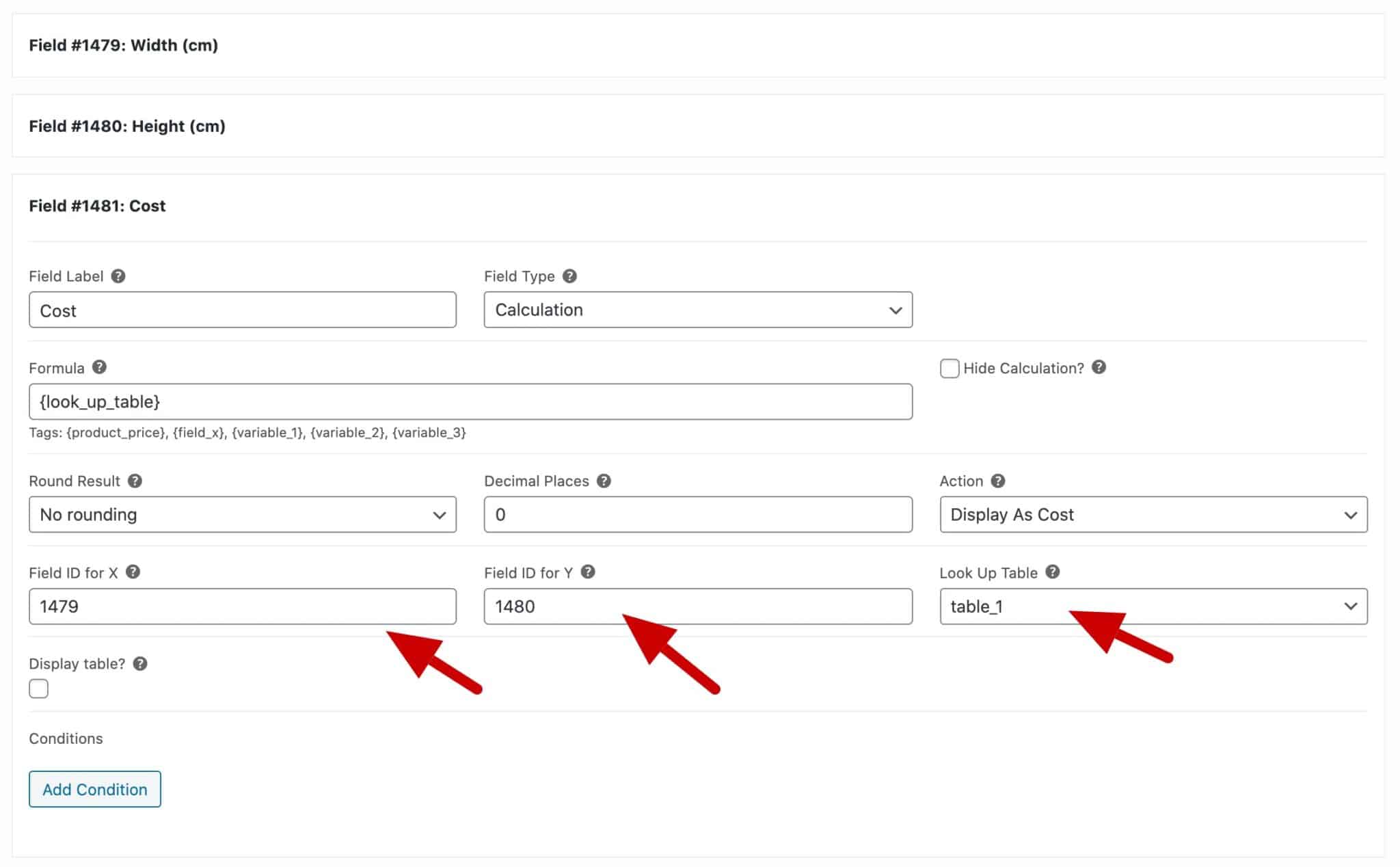Enable the Hide Calculation checkbox
The height and width of the screenshot is (867, 1400).
click(x=950, y=369)
